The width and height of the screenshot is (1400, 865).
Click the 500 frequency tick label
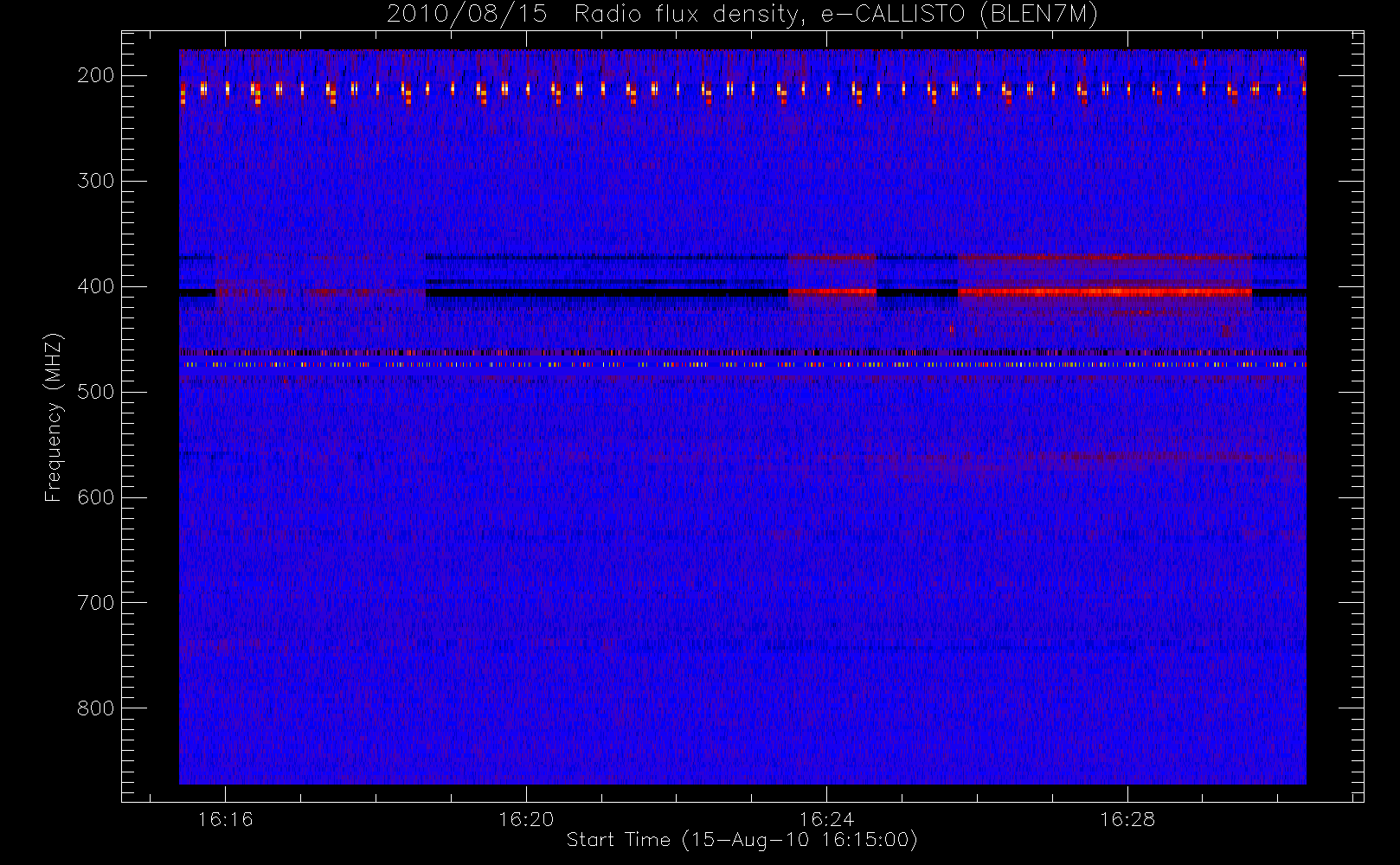pyautogui.click(x=96, y=392)
